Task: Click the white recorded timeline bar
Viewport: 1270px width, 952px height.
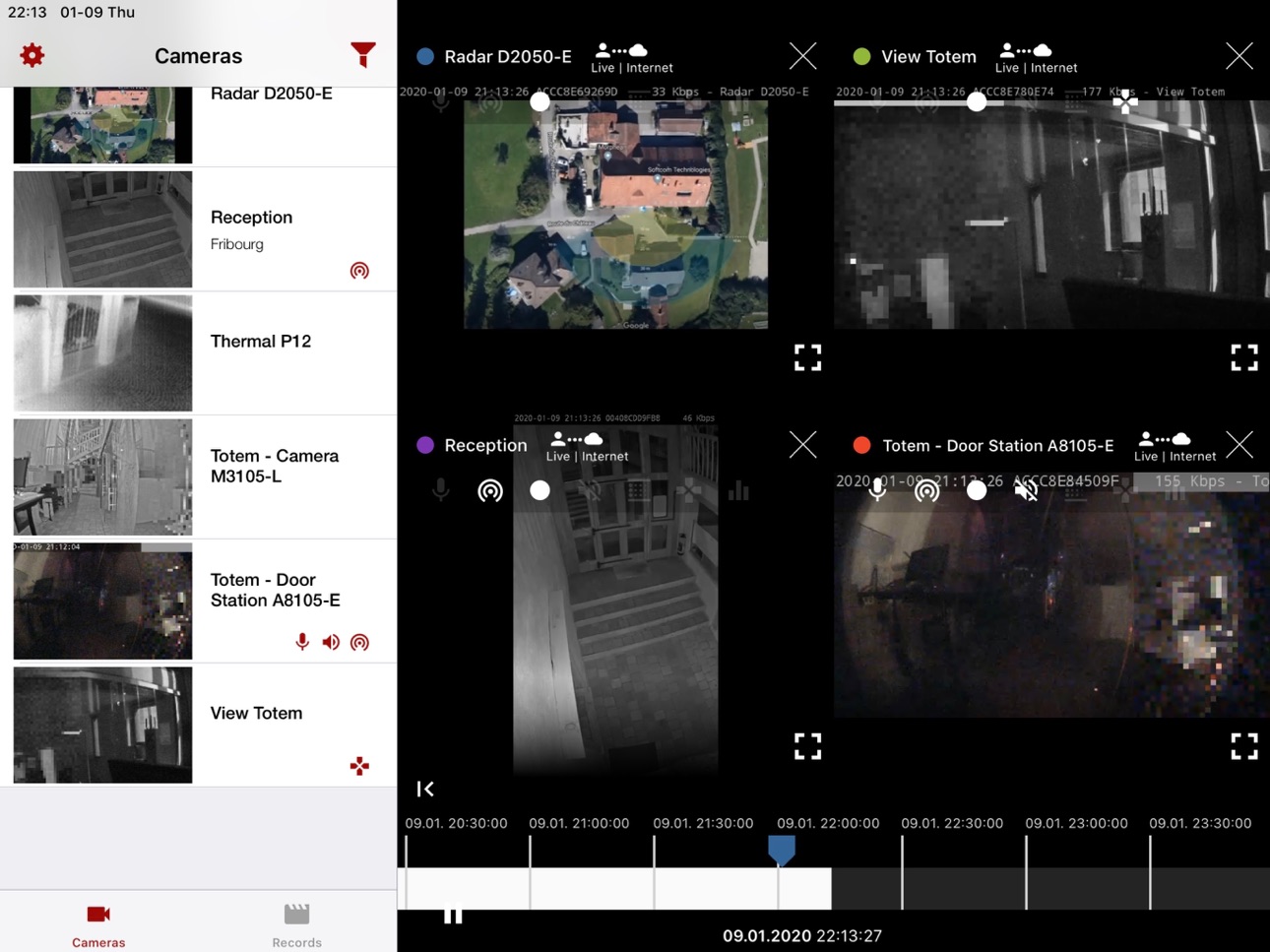Action: coord(615,888)
